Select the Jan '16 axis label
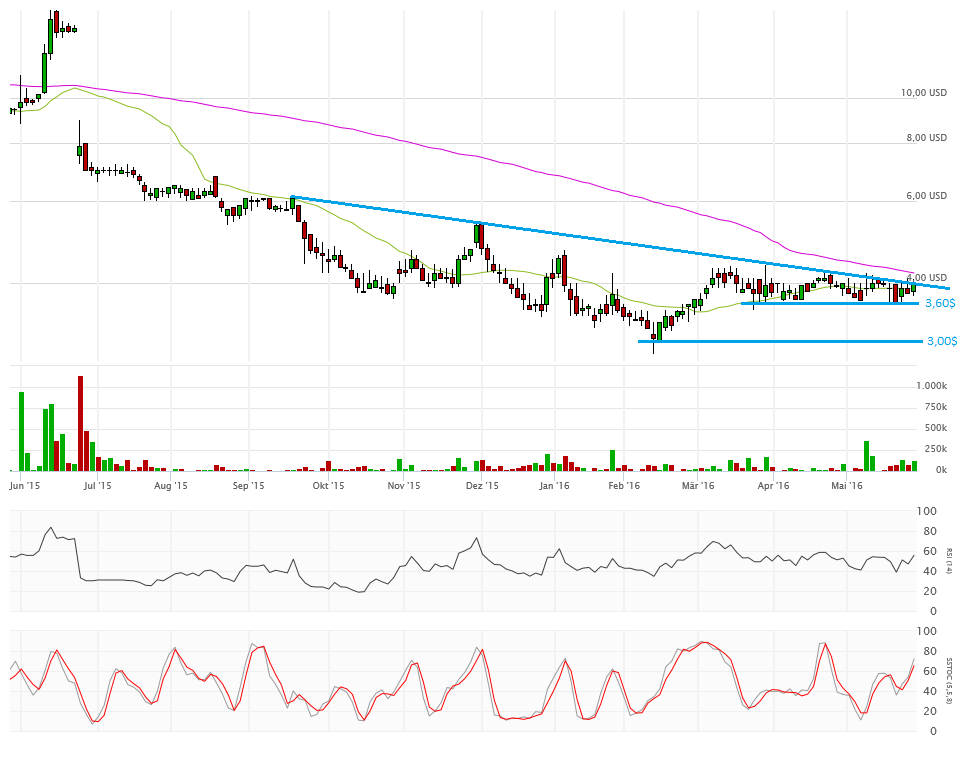Viewport: 968px width, 765px height. coord(554,486)
